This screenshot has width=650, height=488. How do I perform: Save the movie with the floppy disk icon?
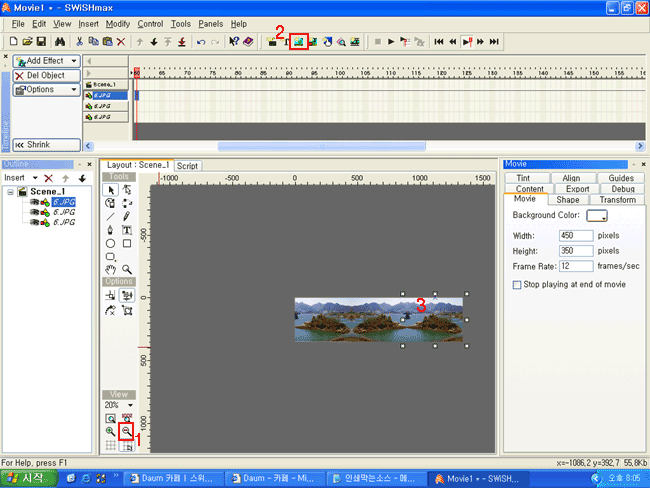[x=41, y=41]
